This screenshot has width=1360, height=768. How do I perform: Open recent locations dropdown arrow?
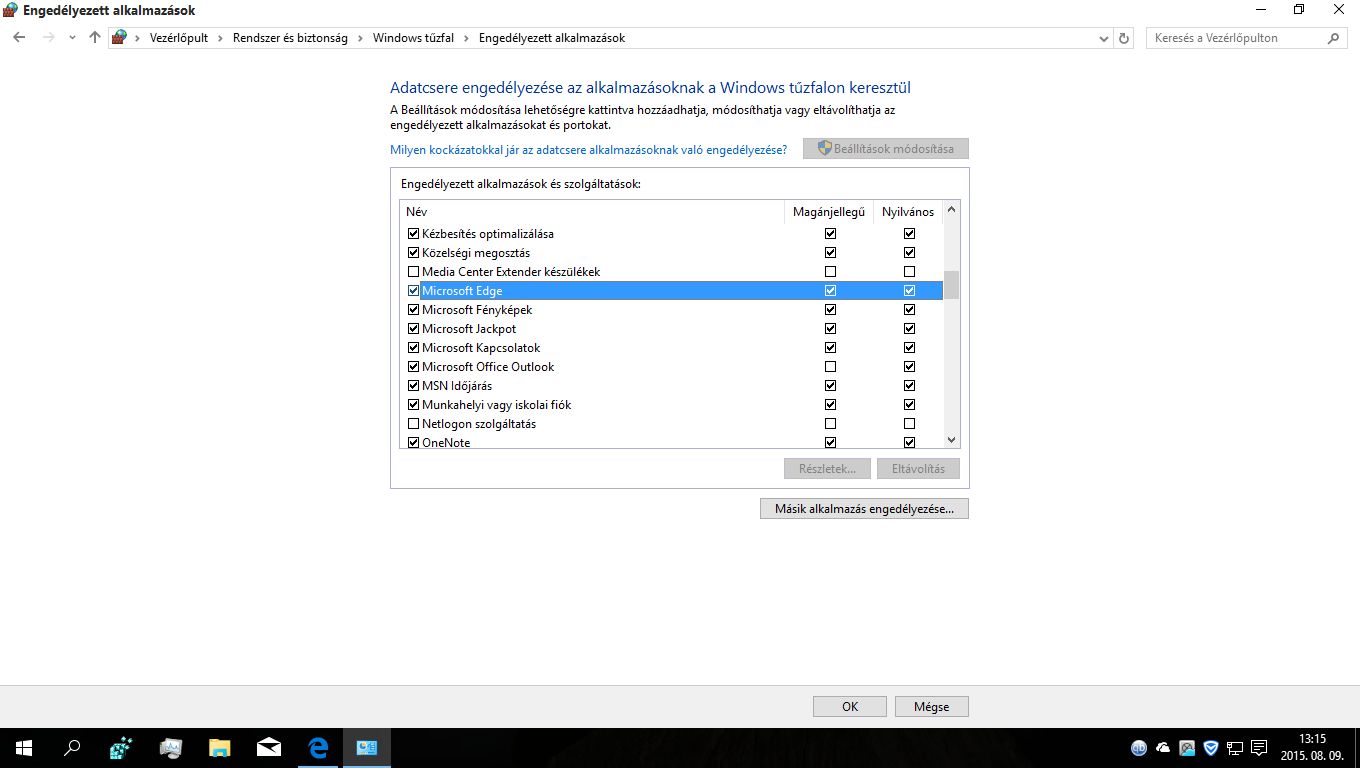pos(72,38)
